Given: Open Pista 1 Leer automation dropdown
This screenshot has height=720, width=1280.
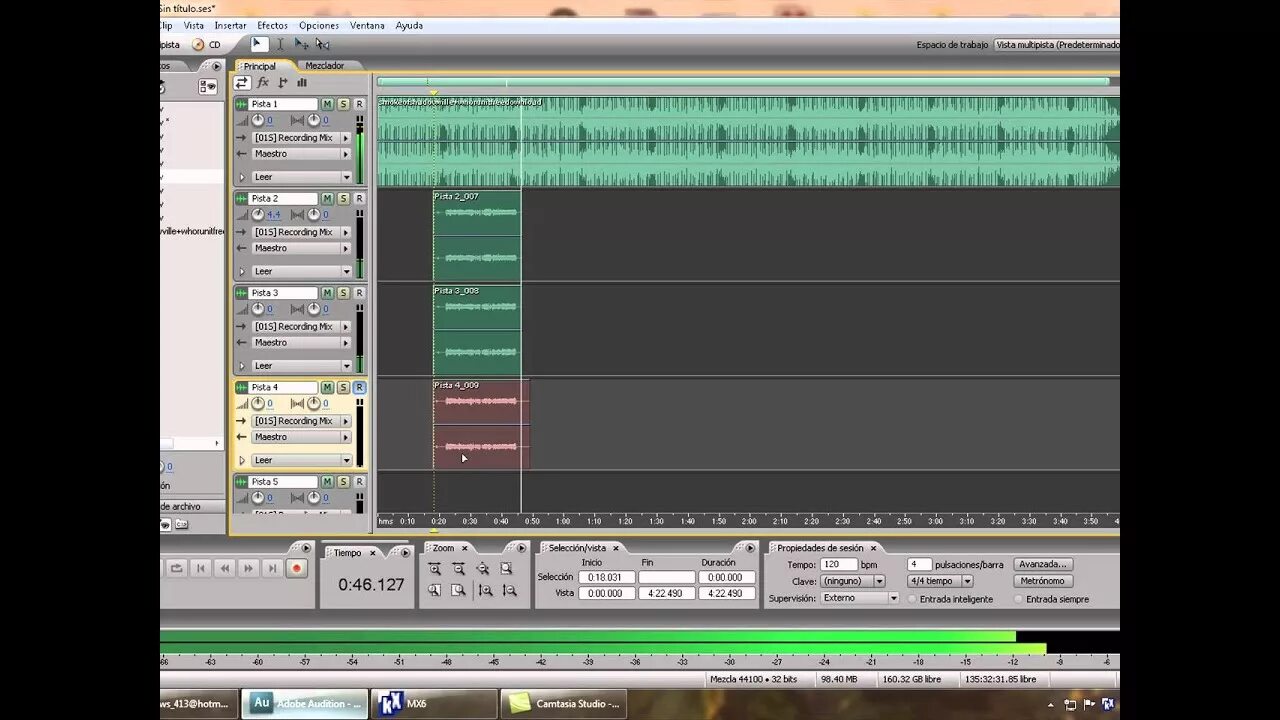Looking at the screenshot, I should click(347, 177).
